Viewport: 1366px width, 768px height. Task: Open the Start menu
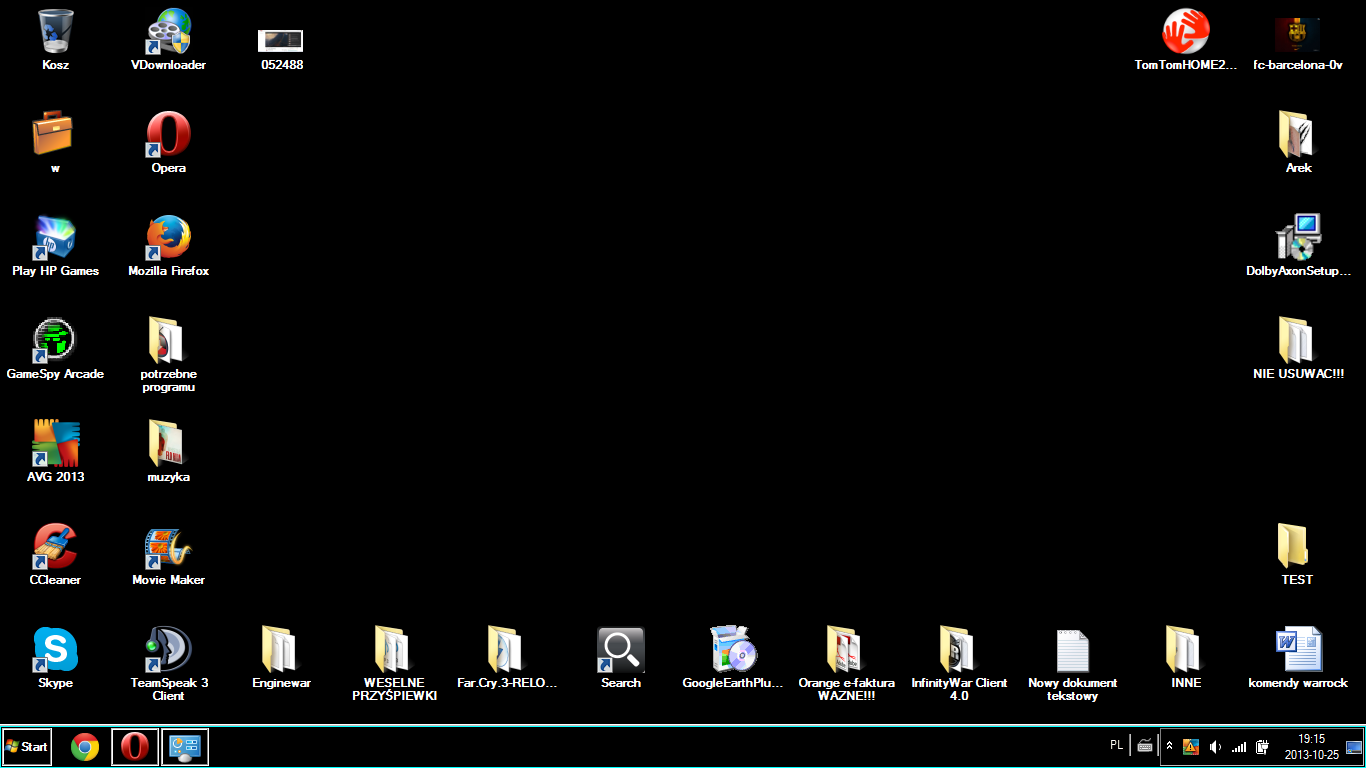pos(27,747)
